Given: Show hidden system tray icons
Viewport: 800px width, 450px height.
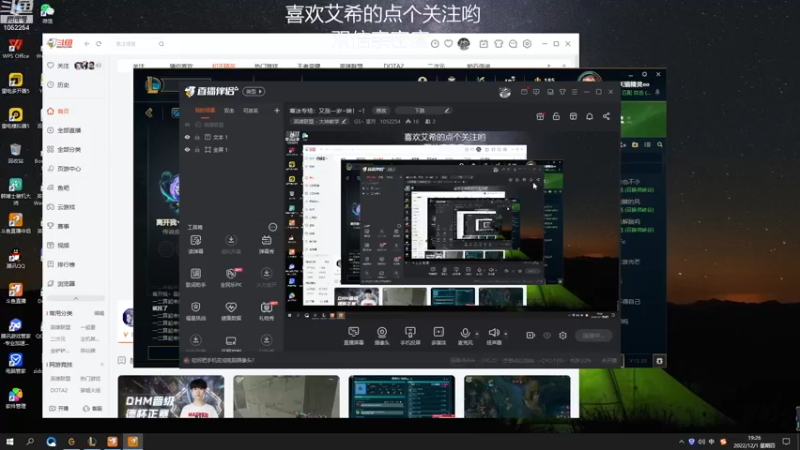Looking at the screenshot, I should click(681, 441).
